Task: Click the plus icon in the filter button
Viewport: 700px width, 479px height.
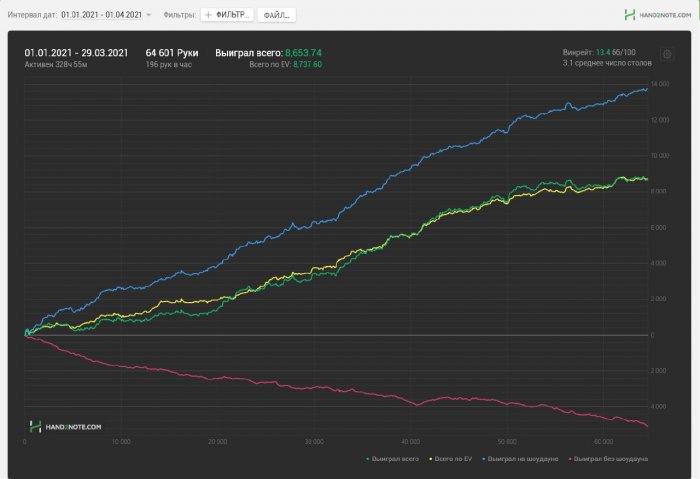Action: pyautogui.click(x=208, y=15)
